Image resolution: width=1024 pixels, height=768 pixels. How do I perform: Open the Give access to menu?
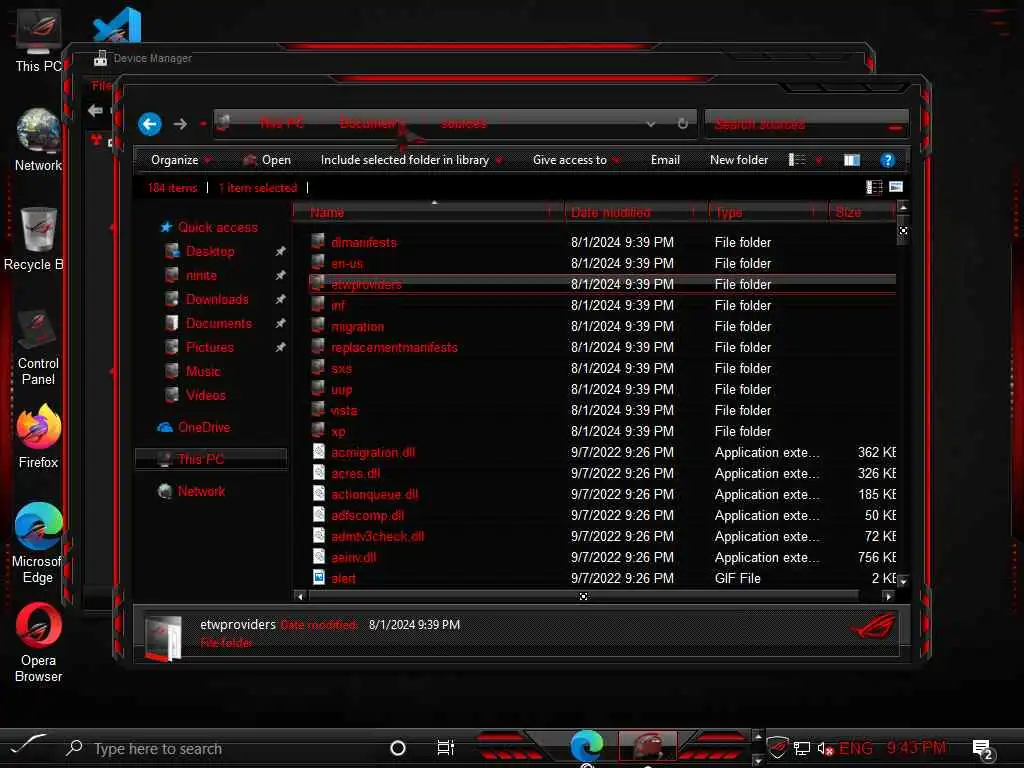pos(576,160)
